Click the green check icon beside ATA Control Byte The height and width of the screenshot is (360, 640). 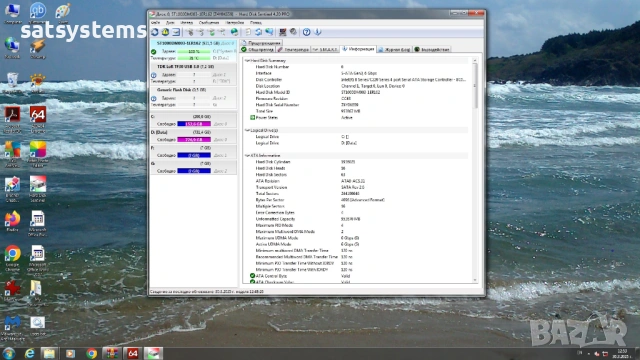click(x=252, y=276)
